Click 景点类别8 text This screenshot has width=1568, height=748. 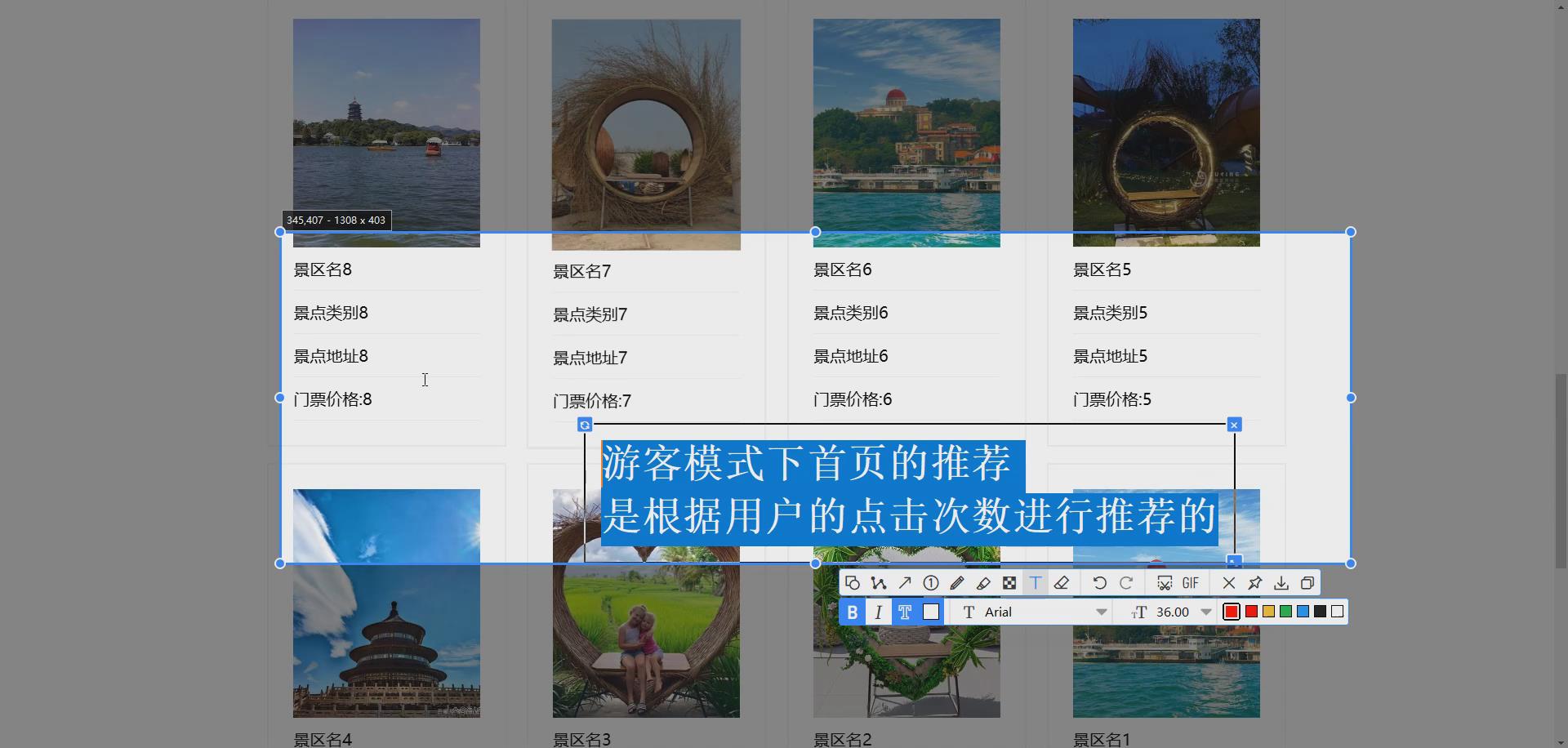point(331,313)
